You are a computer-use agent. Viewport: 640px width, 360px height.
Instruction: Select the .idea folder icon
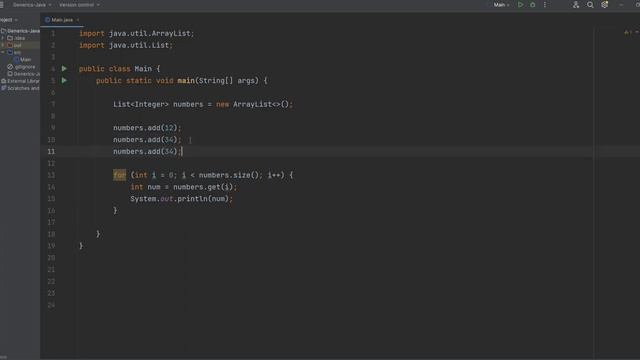(10, 38)
